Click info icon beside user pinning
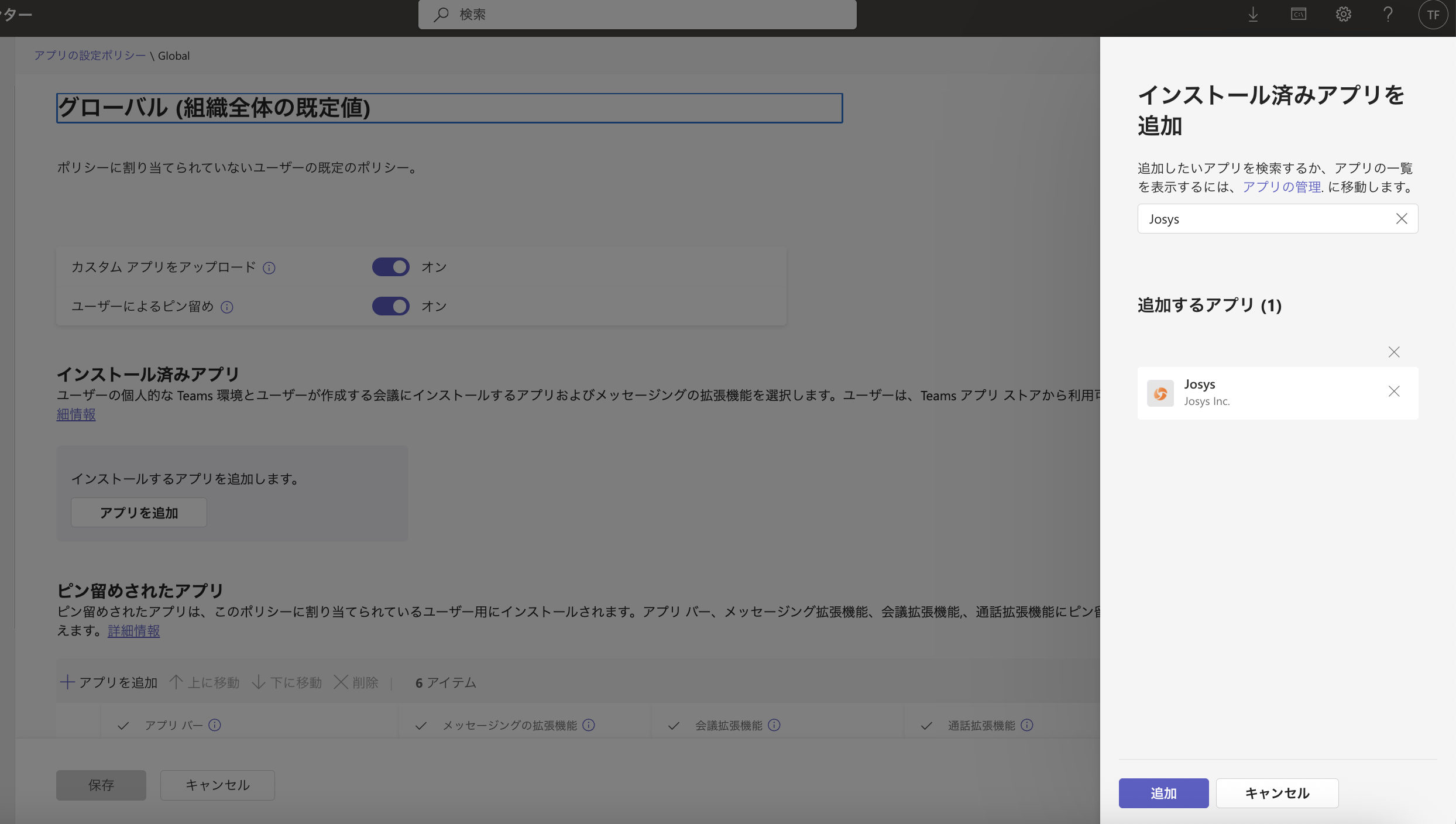Screen dimensions: 1456x824 (x=227, y=307)
